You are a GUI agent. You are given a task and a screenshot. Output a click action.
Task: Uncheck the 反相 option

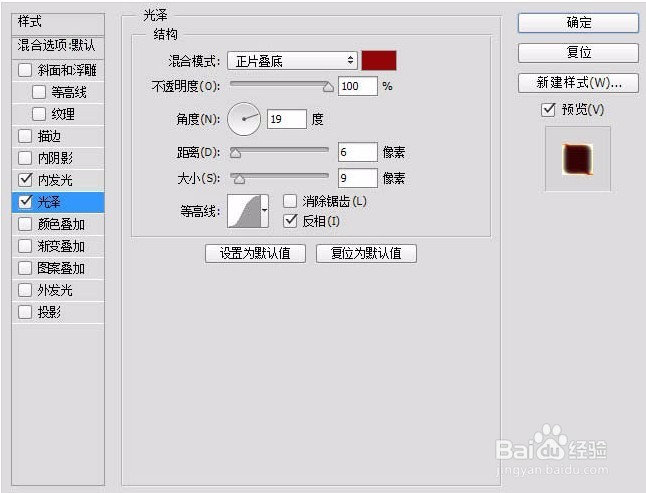click(290, 221)
